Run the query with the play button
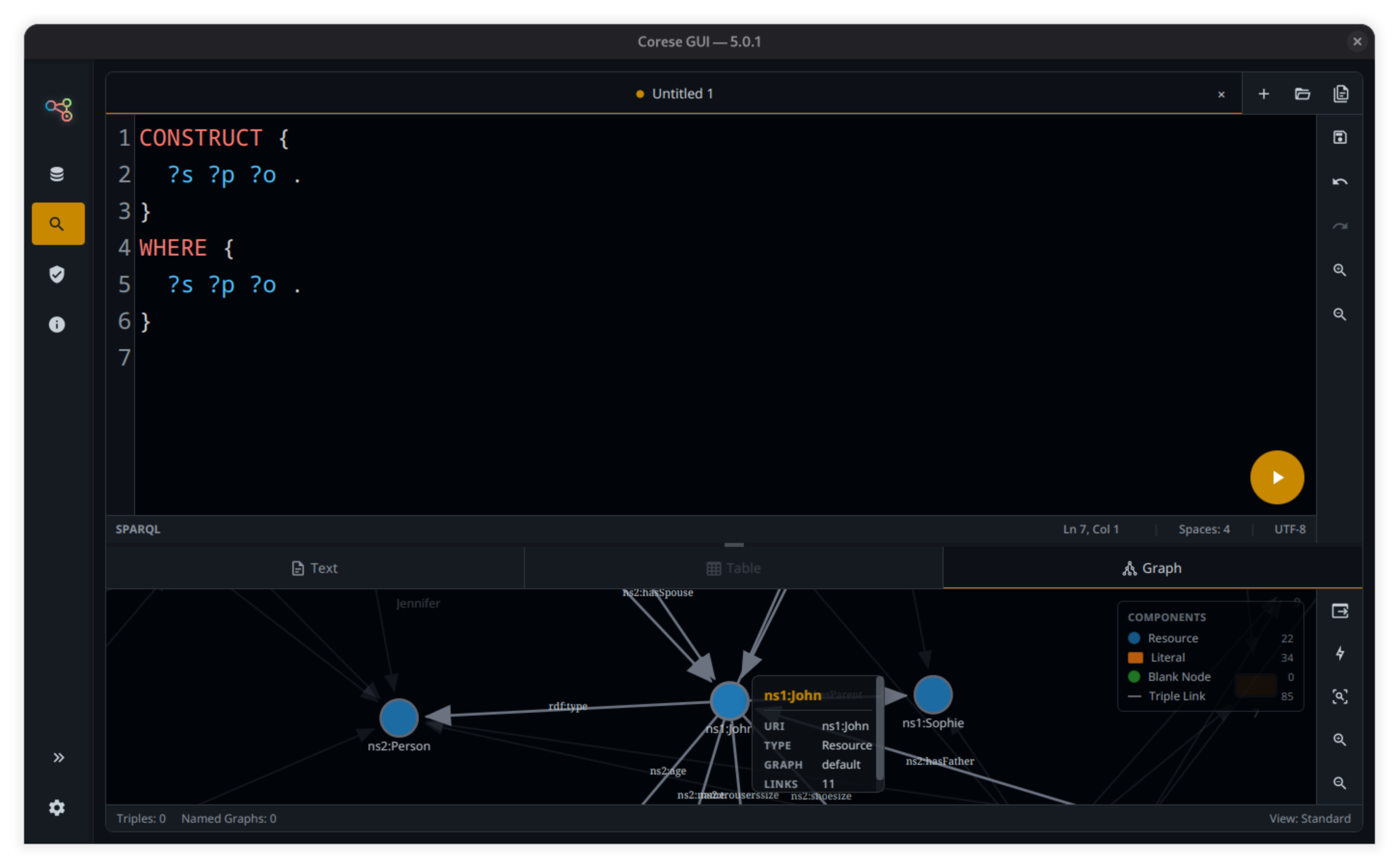Viewport: 1399px width, 868px height. pos(1276,477)
